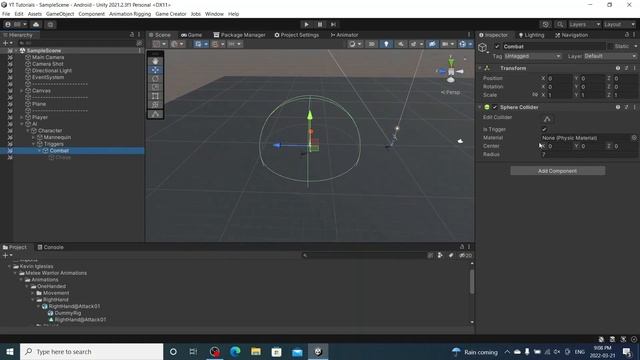Screen dimensions: 640x360
Task: Lock the Inspector panel
Action: point(627,35)
